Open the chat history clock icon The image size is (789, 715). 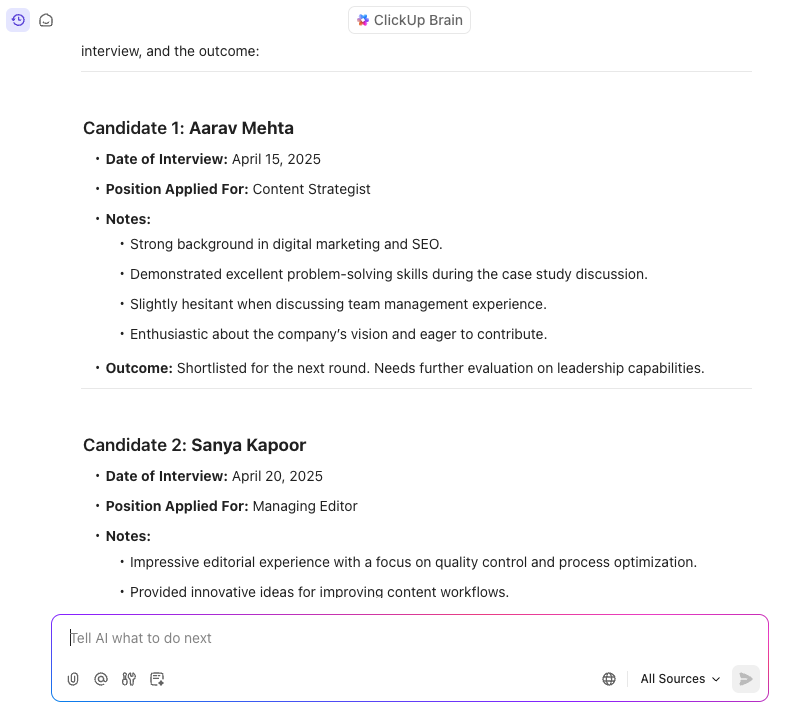point(18,20)
